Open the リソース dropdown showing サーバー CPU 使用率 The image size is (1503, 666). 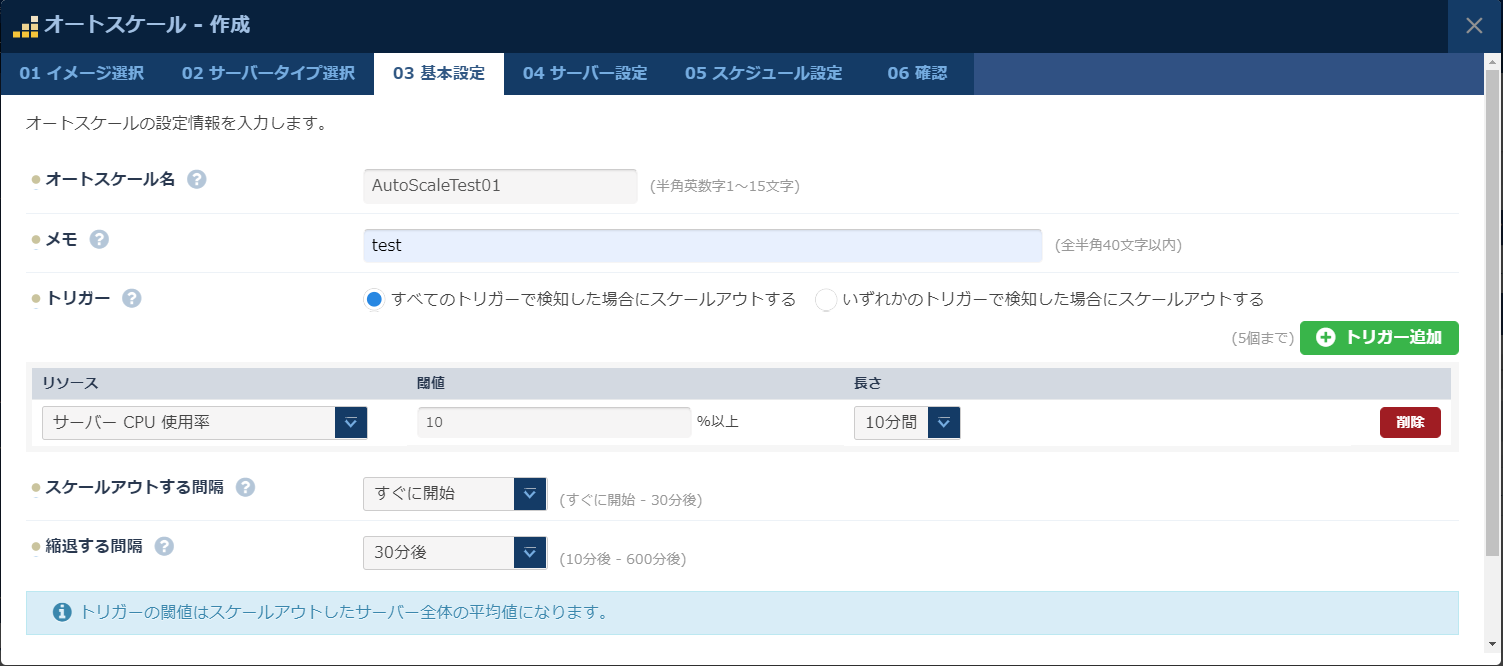coord(352,422)
